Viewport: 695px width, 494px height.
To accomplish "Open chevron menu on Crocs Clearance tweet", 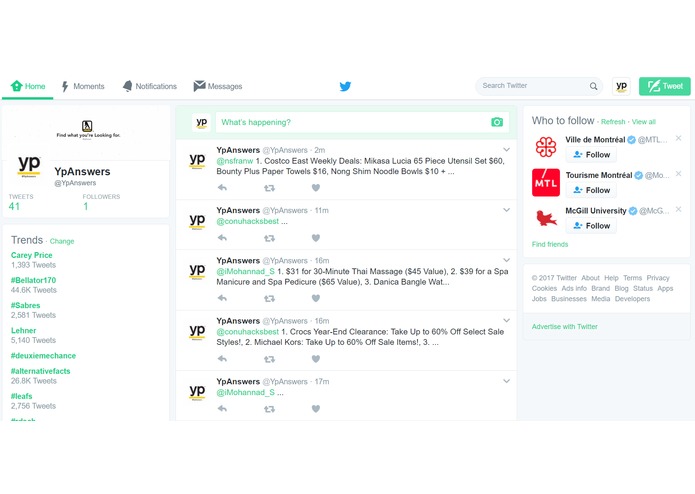I will [x=506, y=320].
